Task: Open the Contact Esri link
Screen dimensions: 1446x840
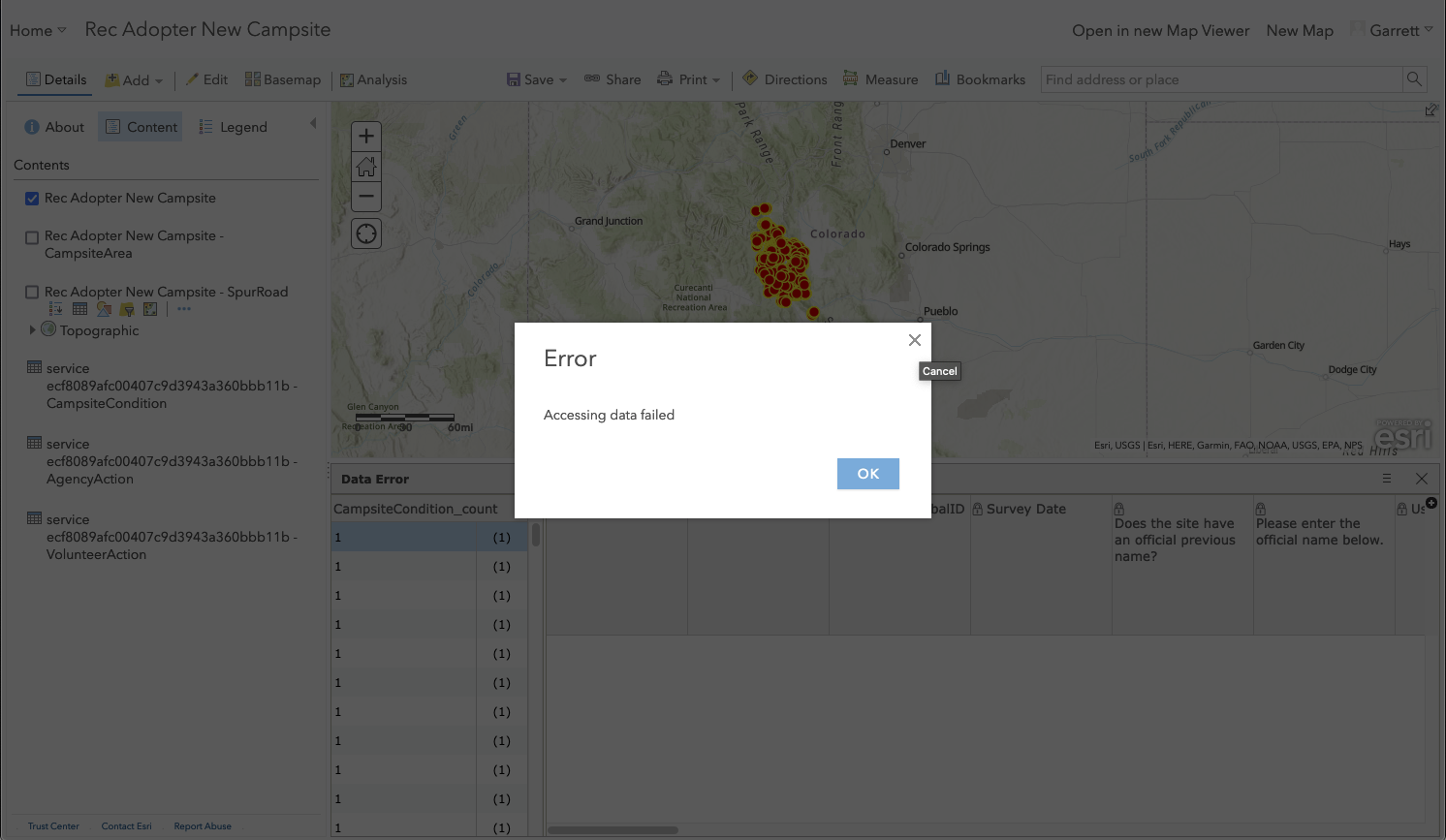Action: coord(126,825)
